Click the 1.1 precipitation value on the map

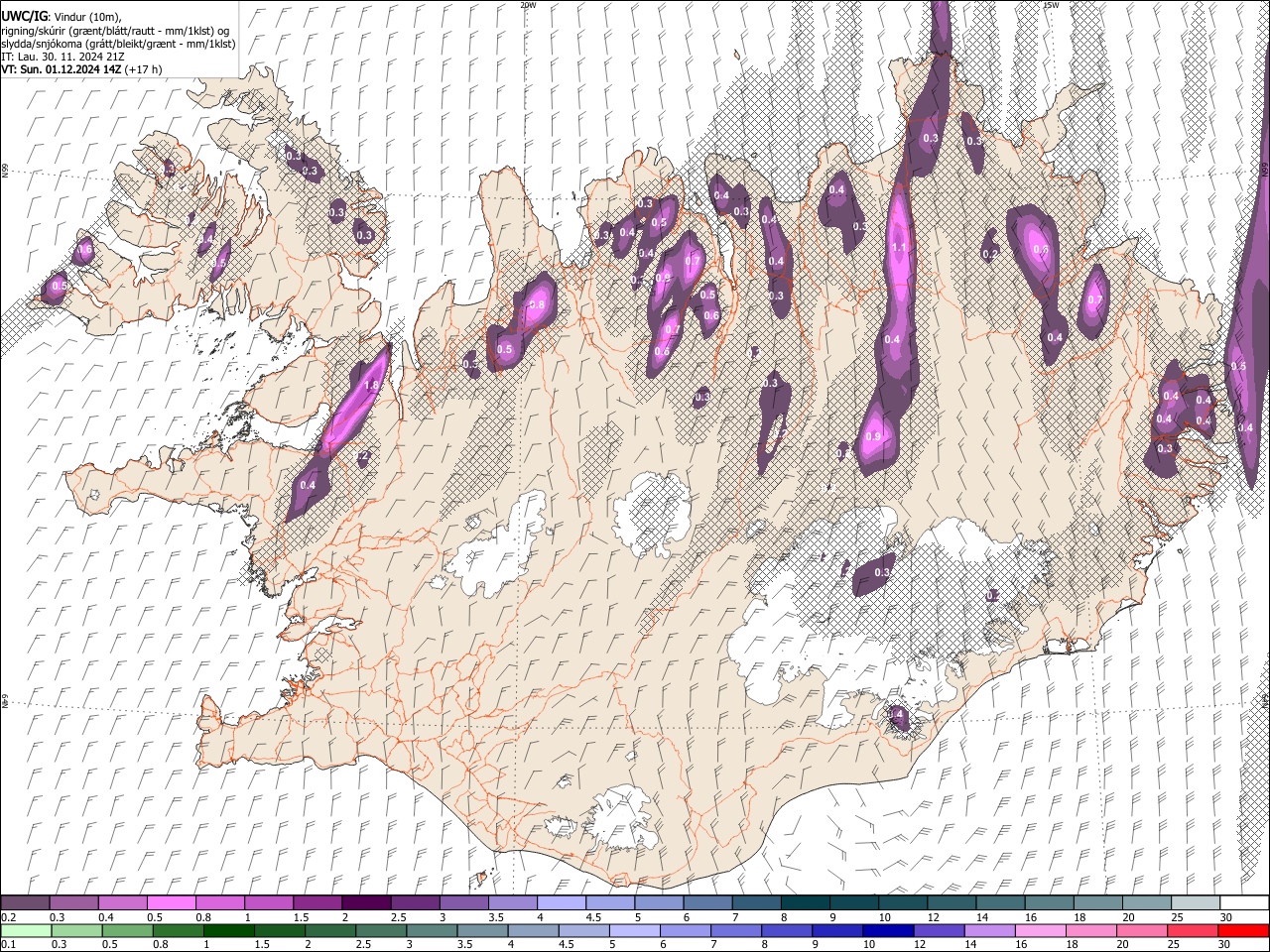coord(900,248)
